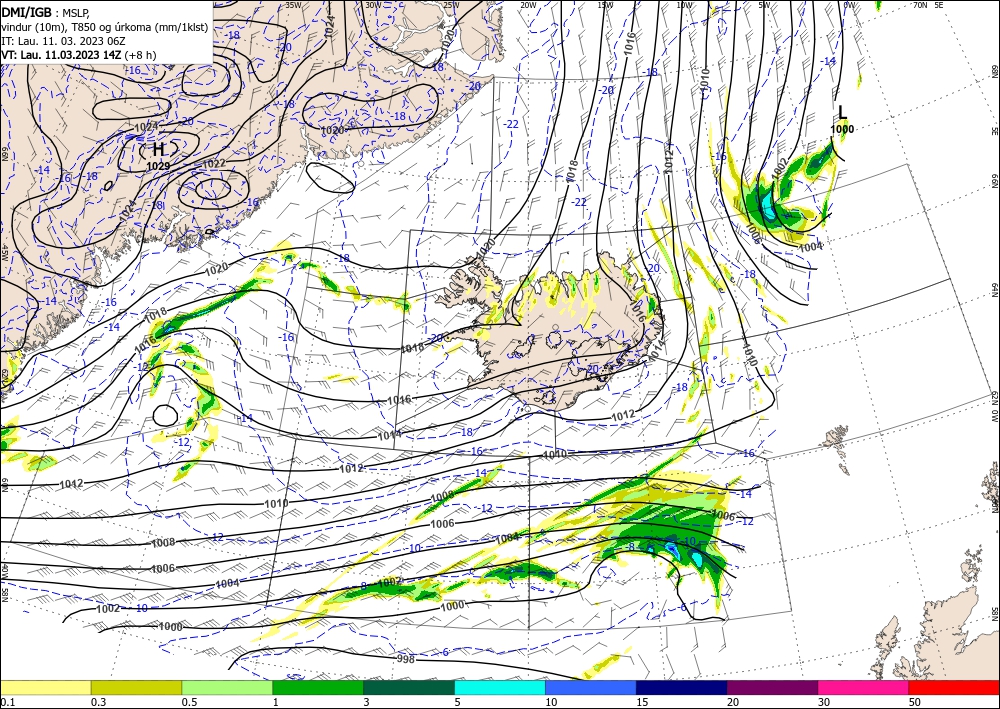Click the 'vindur (10m), T850 og úrkoma' line
This screenshot has height=709, width=1000.
coord(105,27)
